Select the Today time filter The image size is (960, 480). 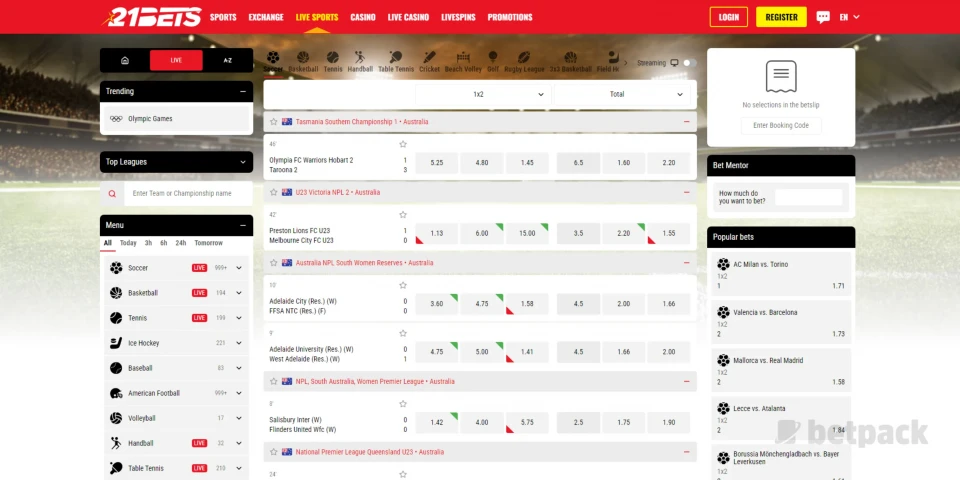[128, 243]
